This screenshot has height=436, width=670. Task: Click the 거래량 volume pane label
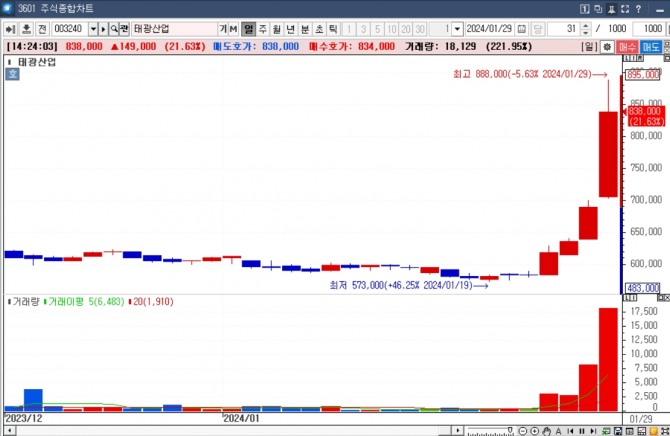point(26,301)
